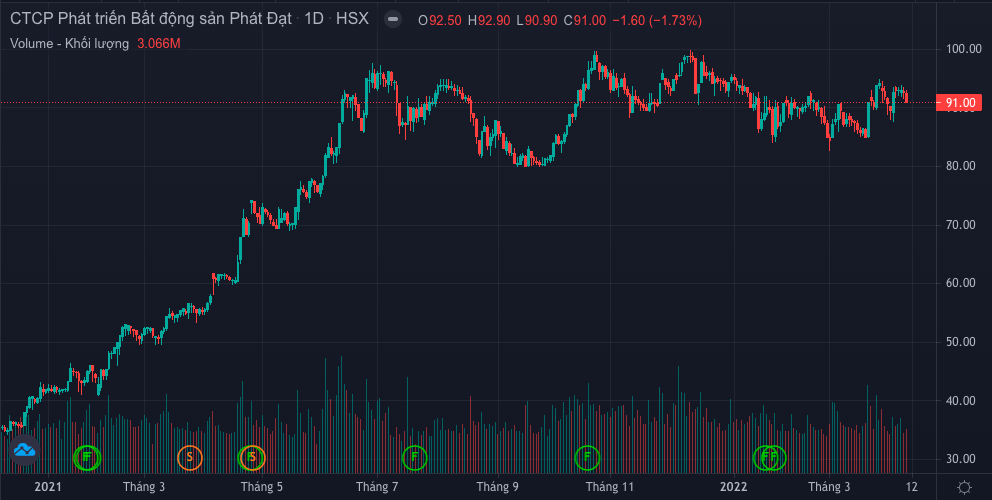Click the orange S marker near Tháng 3
Viewport: 992px width, 500px height.
click(189, 457)
